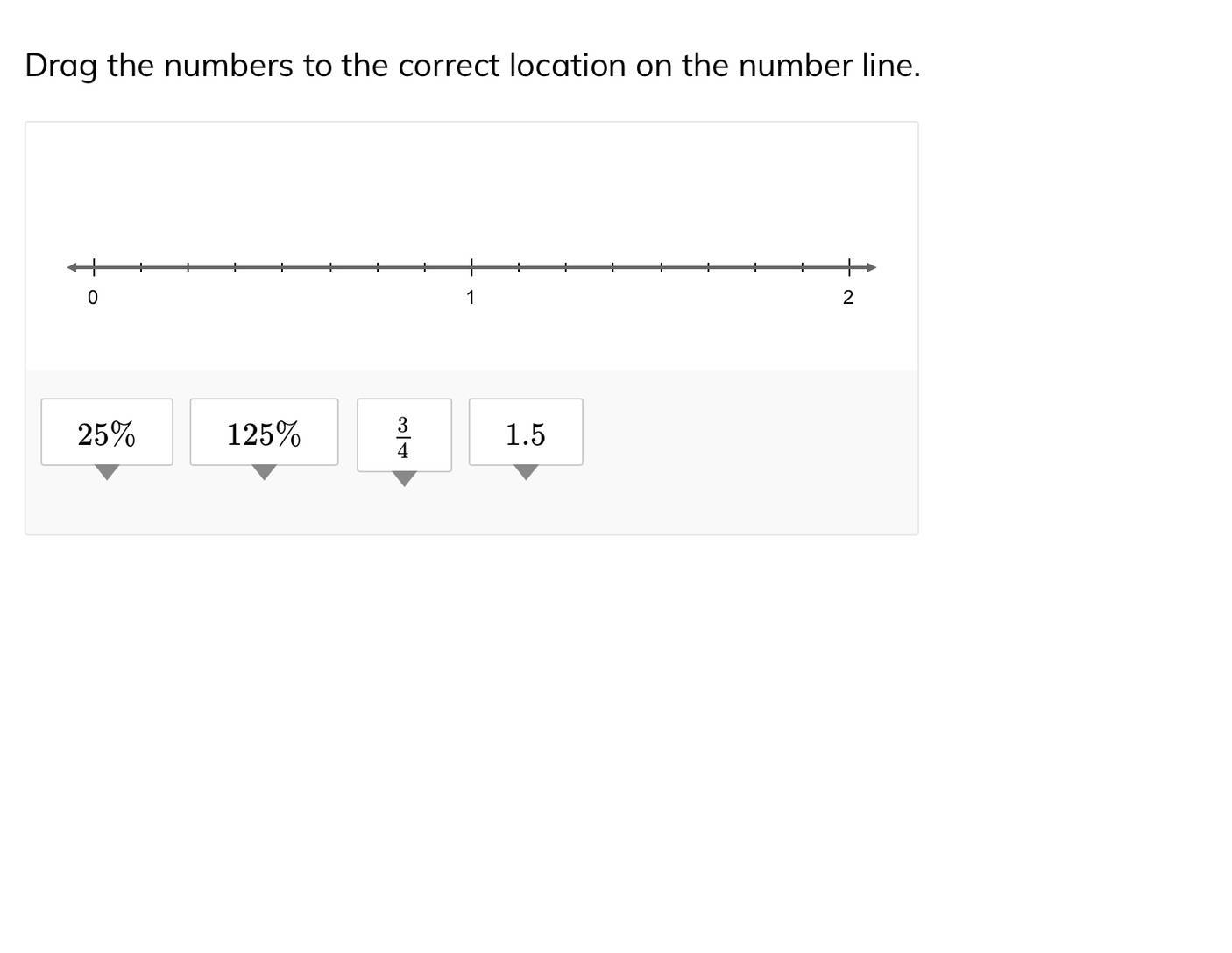1232x953 pixels.
Task: Click the first small tick after 0
Action: tap(141, 267)
